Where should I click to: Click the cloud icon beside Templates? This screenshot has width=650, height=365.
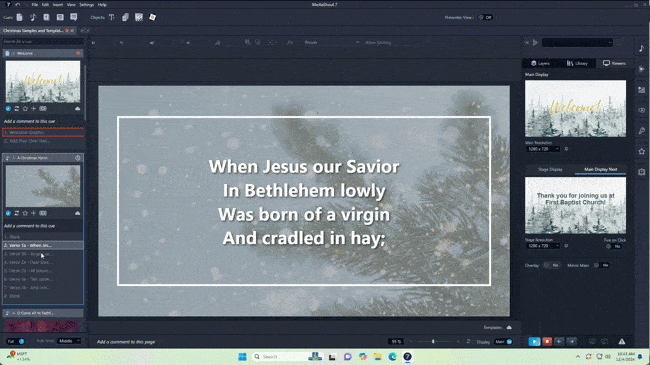pyautogui.click(x=509, y=328)
